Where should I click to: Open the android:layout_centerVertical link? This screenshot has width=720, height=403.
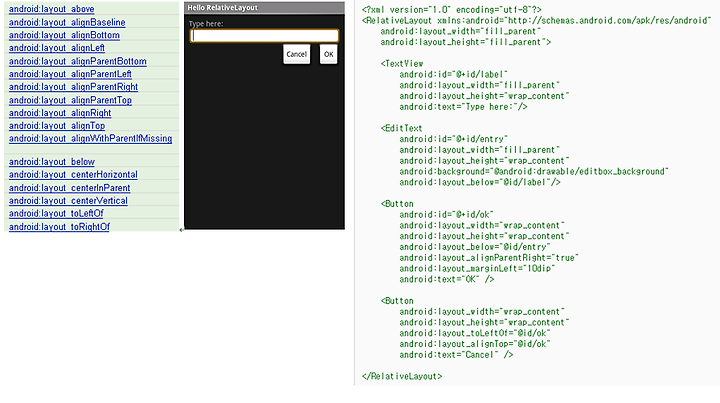click(x=68, y=201)
